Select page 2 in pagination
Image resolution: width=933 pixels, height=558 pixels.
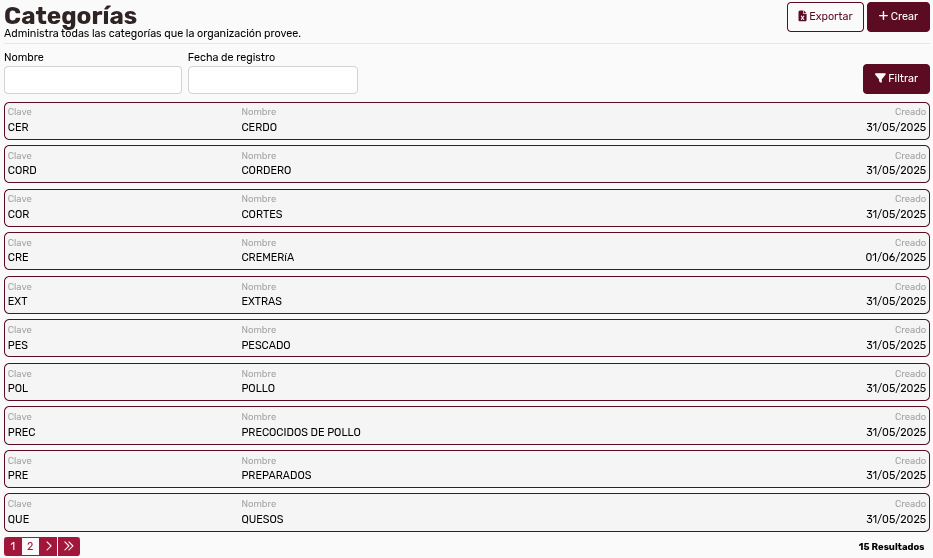pos(30,546)
